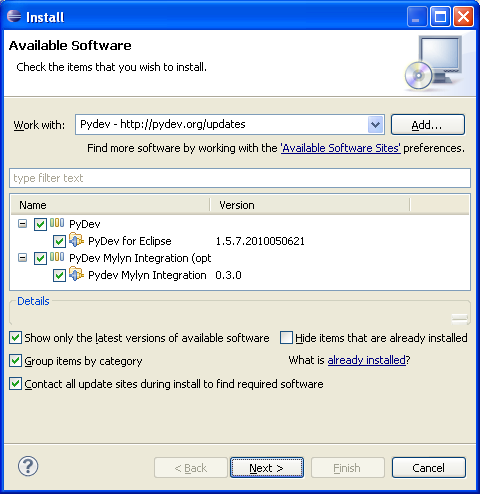480x494 pixels.
Task: Open the Work with site dropdown
Action: [375, 125]
